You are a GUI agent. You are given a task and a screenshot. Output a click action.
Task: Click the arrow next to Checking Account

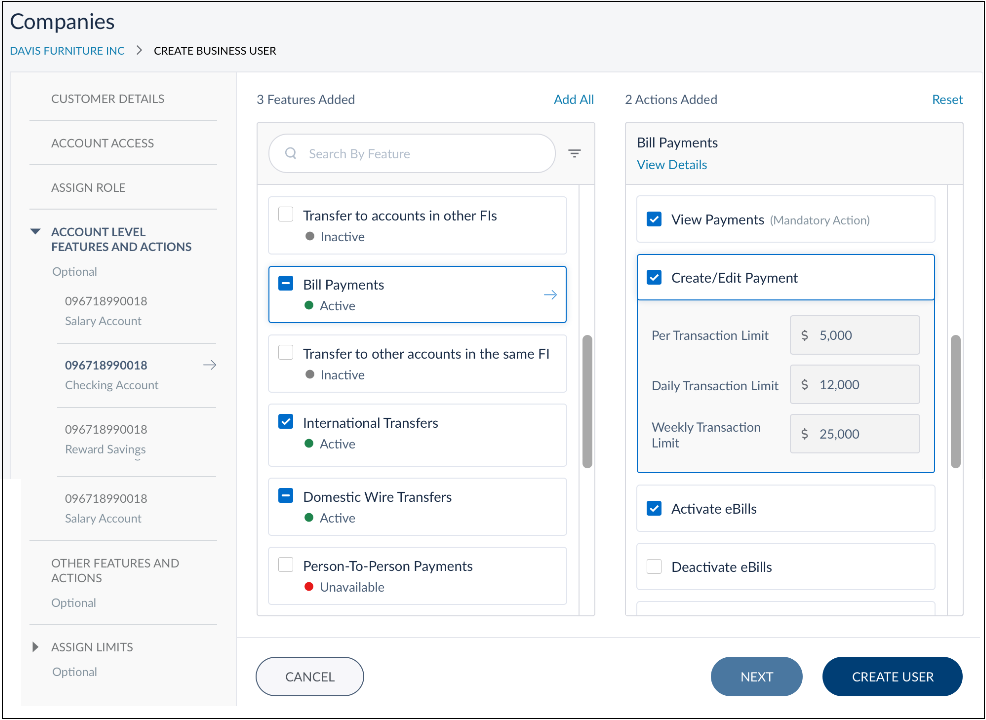(209, 366)
